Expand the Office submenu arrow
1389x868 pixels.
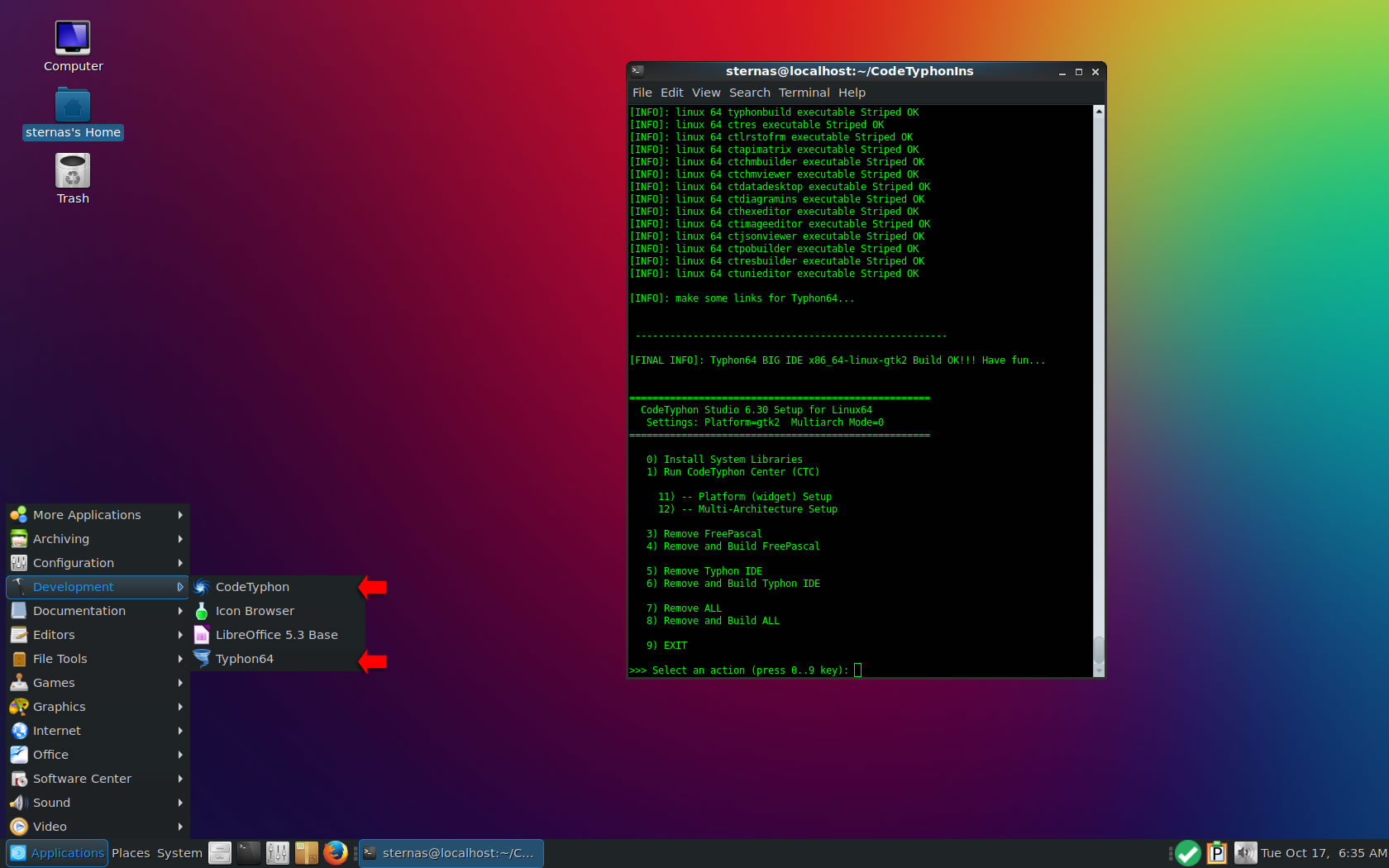pyautogui.click(x=180, y=755)
